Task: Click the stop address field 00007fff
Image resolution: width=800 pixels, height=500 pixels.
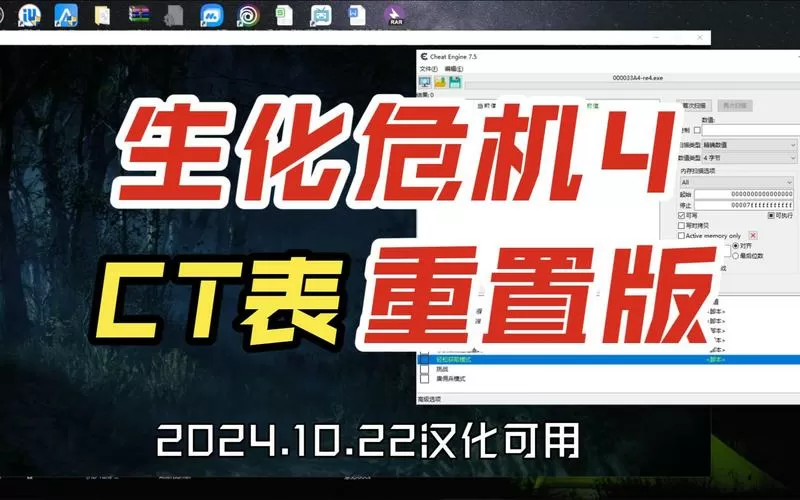Action: coord(744,205)
